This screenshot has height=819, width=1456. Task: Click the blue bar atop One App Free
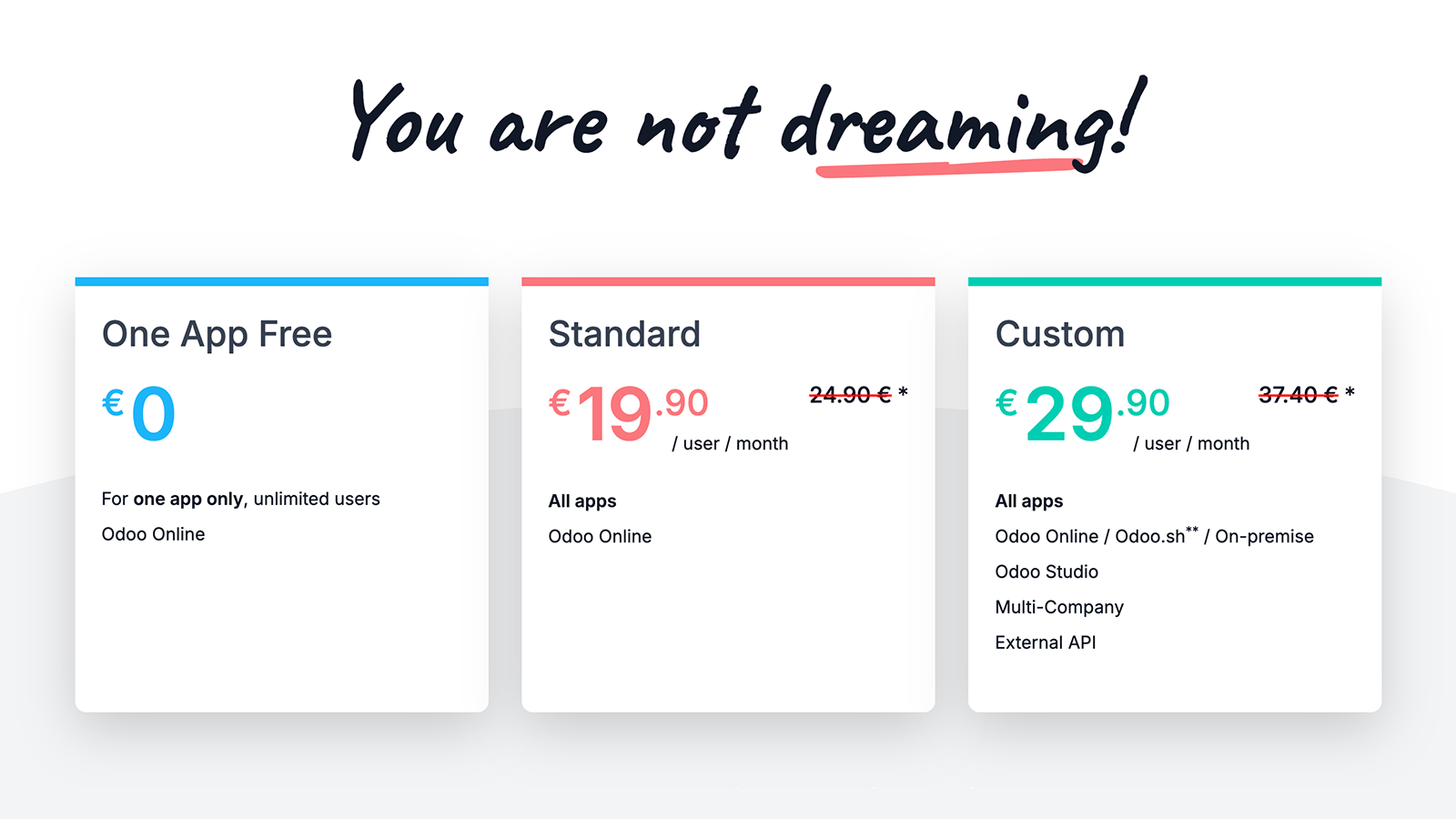coord(281,282)
